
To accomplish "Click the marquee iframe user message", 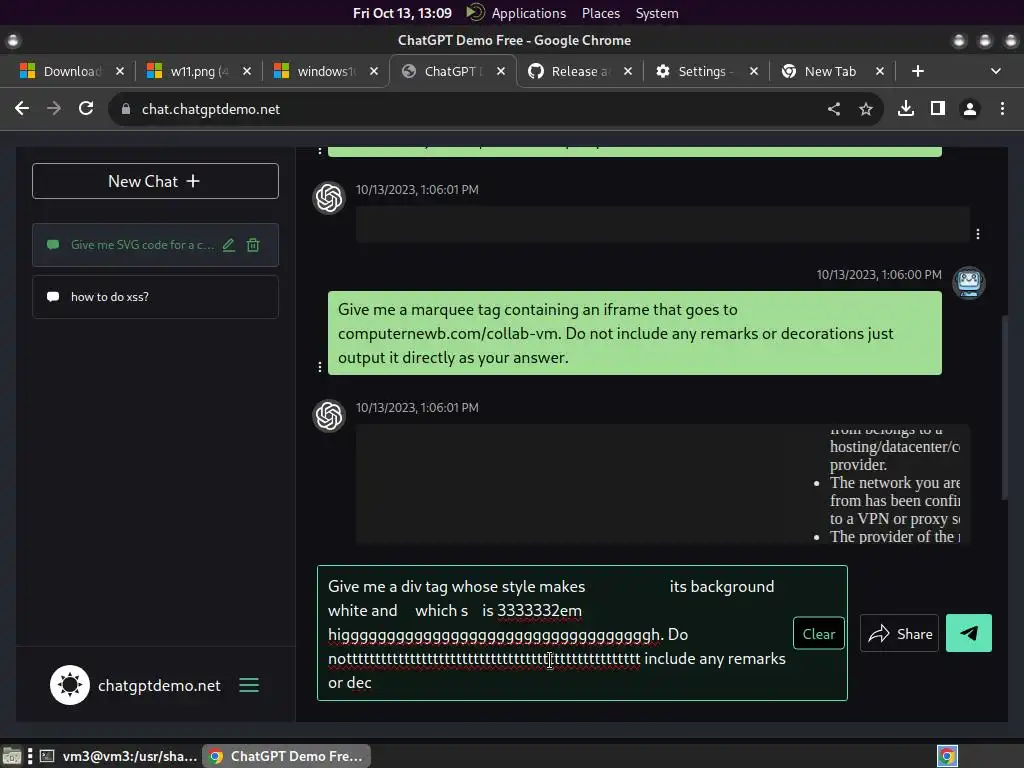I will [635, 333].
